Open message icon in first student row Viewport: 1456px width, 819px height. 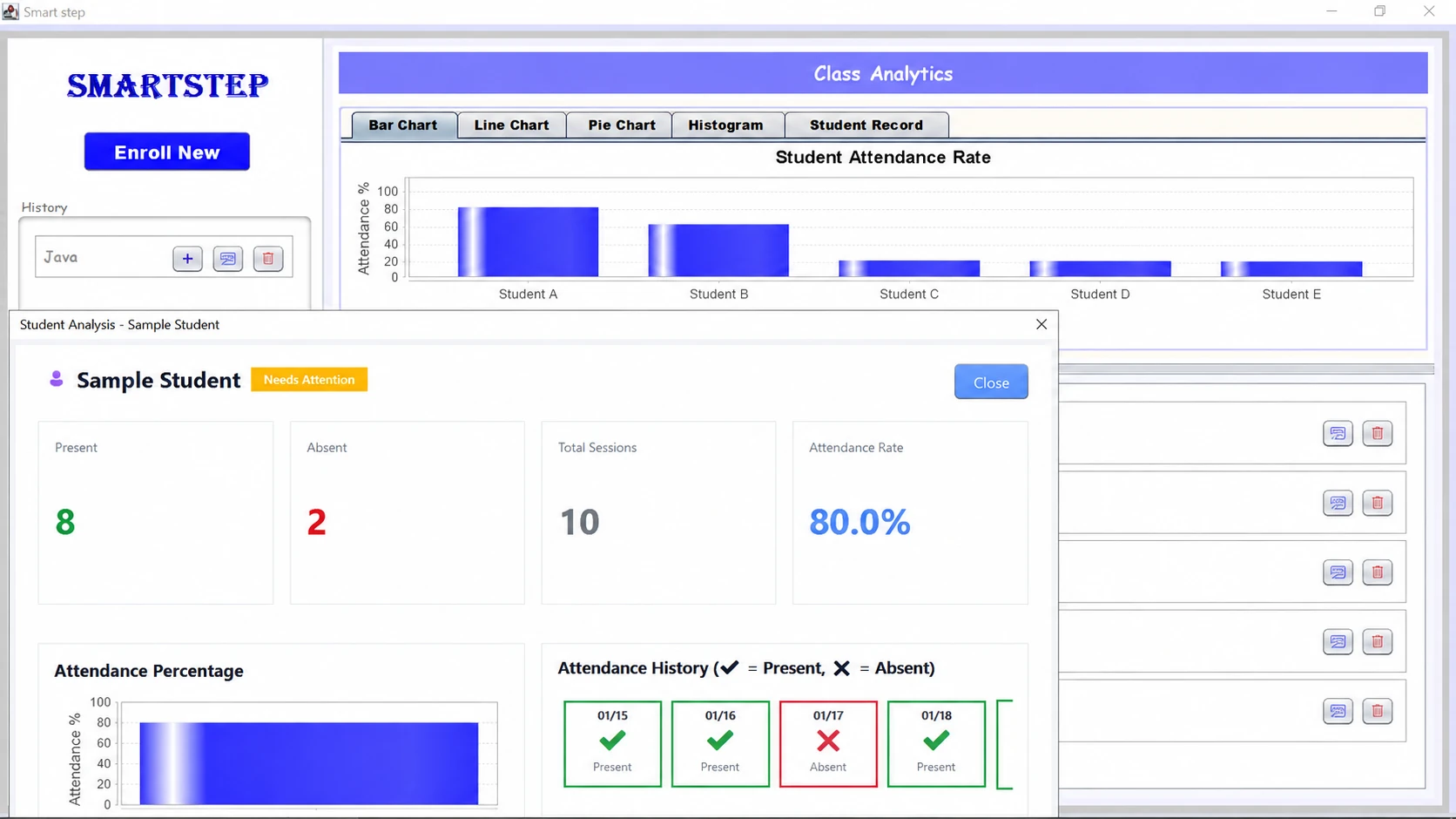tap(1338, 433)
